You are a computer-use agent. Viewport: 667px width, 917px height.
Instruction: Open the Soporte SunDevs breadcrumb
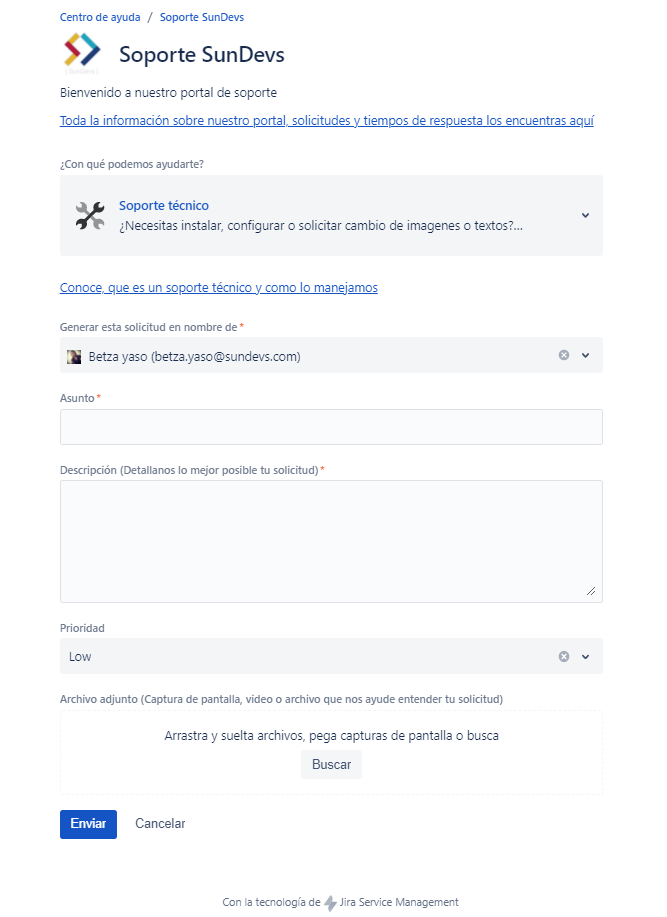point(202,17)
